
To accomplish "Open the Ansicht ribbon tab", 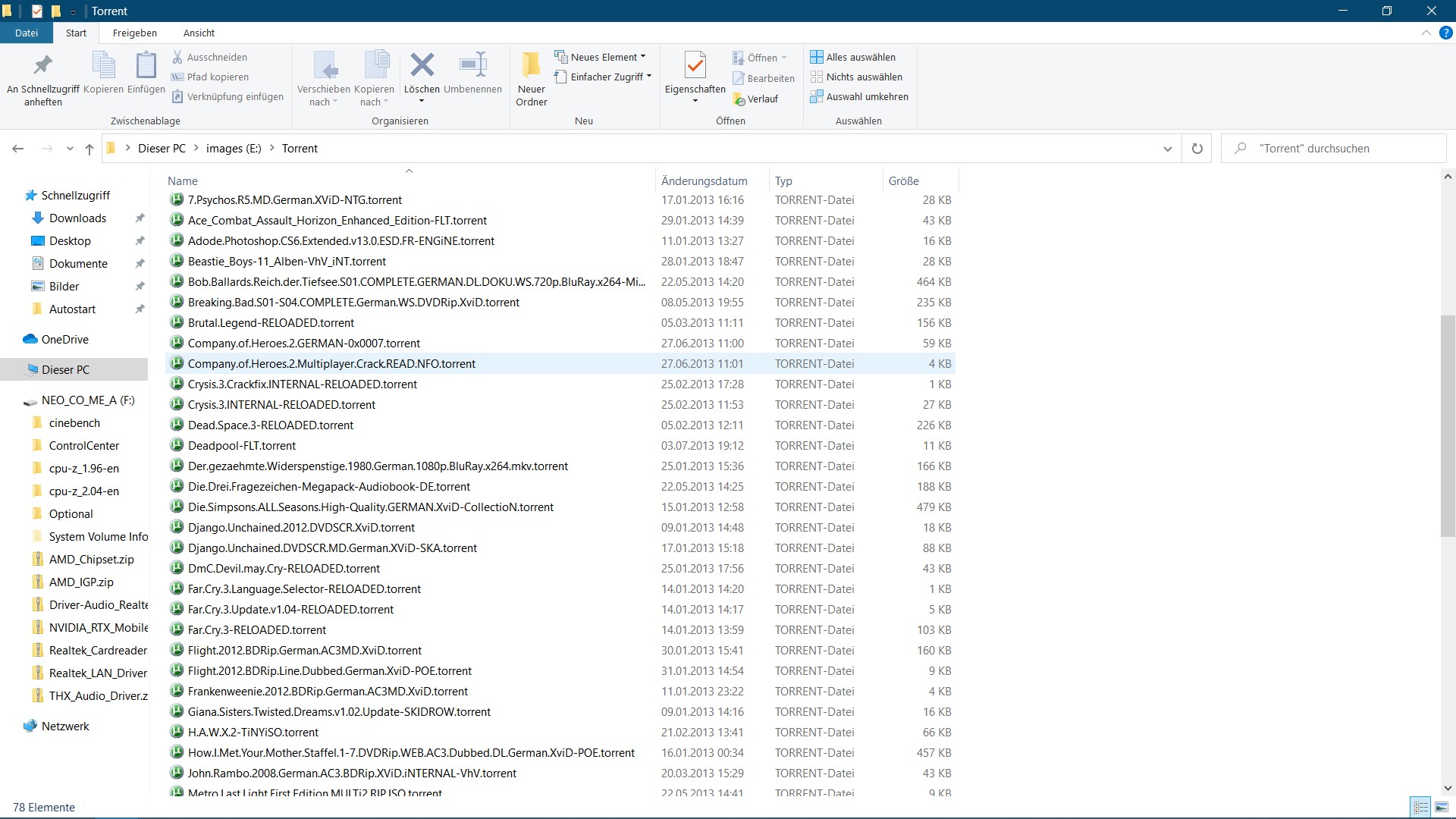I will pyautogui.click(x=199, y=33).
